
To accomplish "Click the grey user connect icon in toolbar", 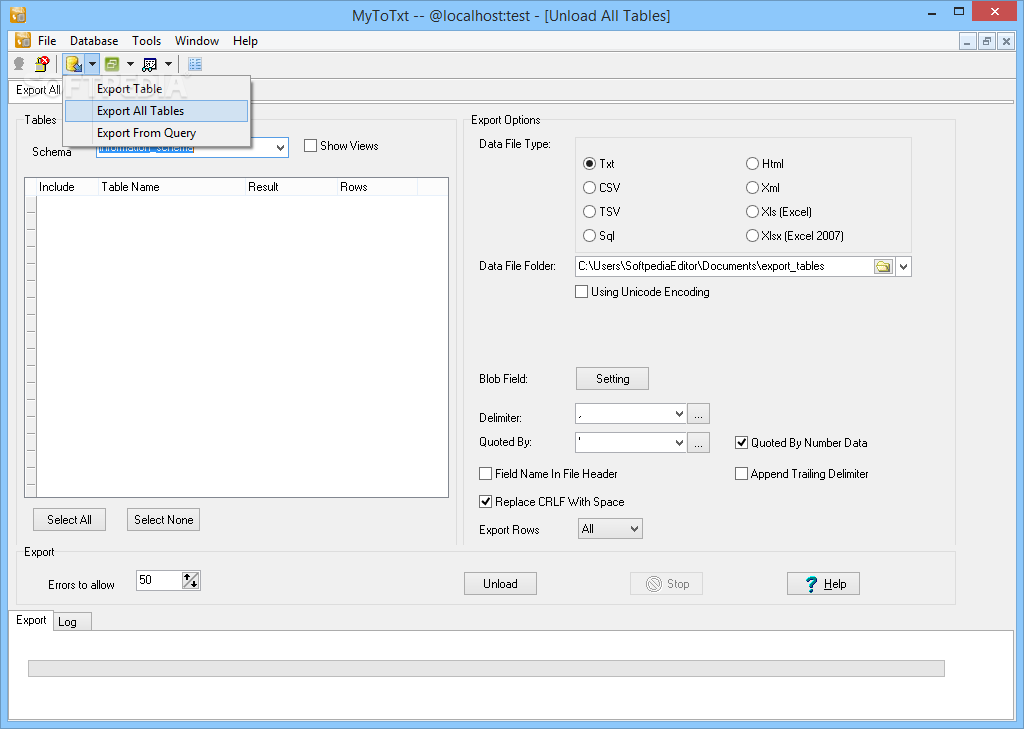I will (x=19, y=64).
